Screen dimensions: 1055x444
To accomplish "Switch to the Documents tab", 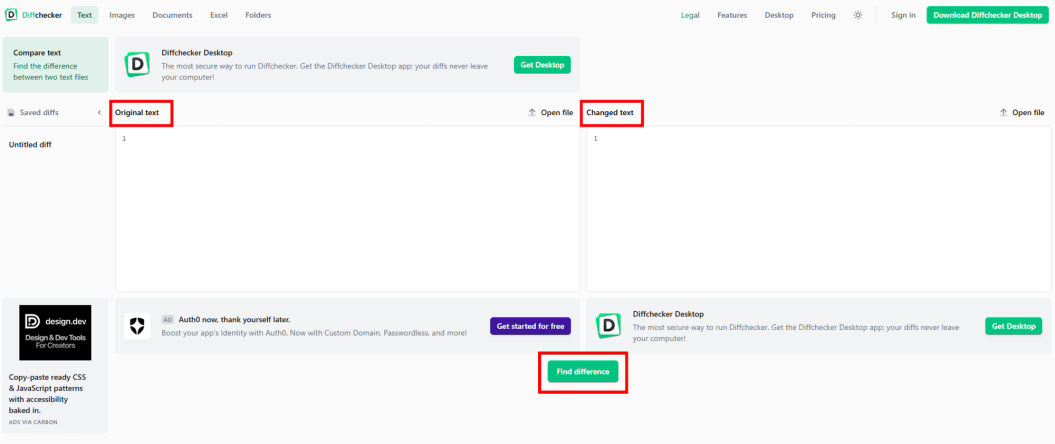I will click(172, 15).
